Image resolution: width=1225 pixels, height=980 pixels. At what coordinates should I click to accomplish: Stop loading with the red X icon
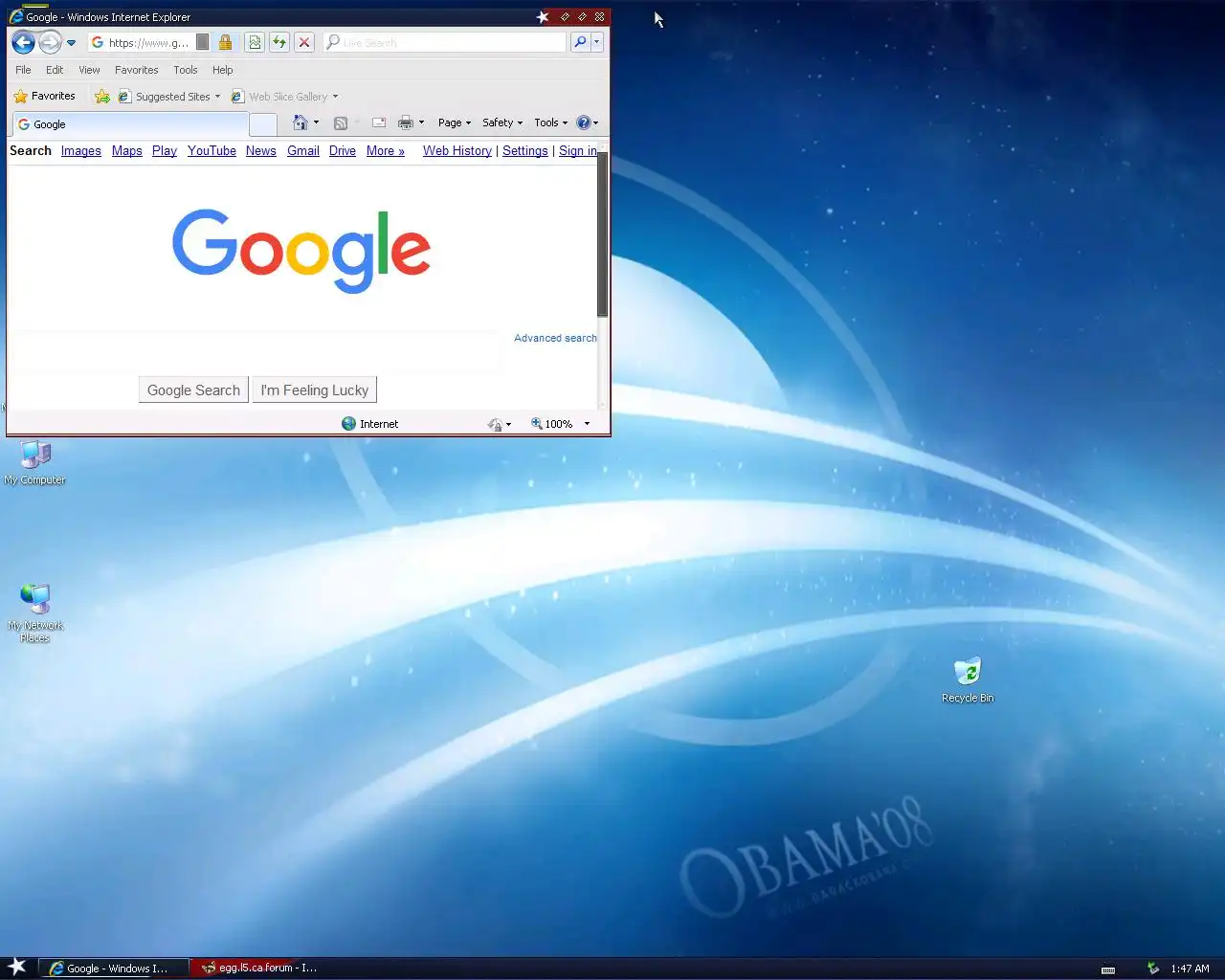point(303,42)
